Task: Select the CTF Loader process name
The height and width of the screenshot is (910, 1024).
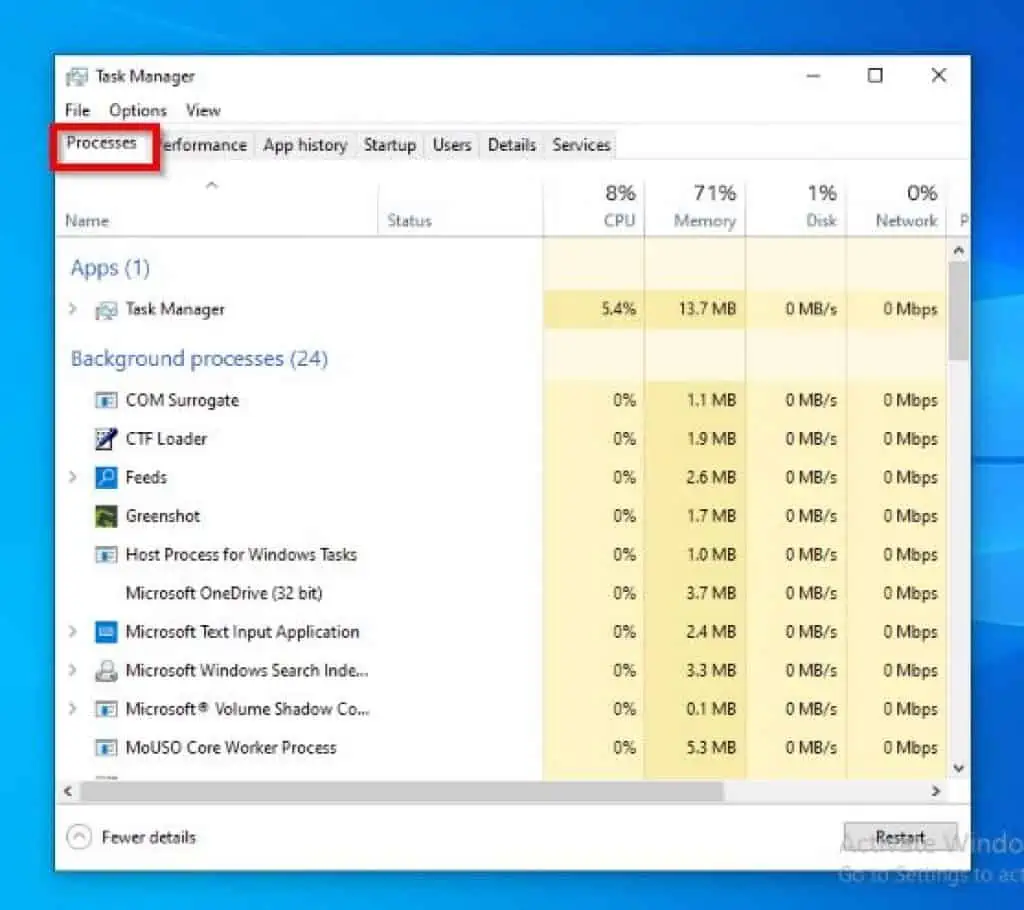Action: [x=166, y=439]
